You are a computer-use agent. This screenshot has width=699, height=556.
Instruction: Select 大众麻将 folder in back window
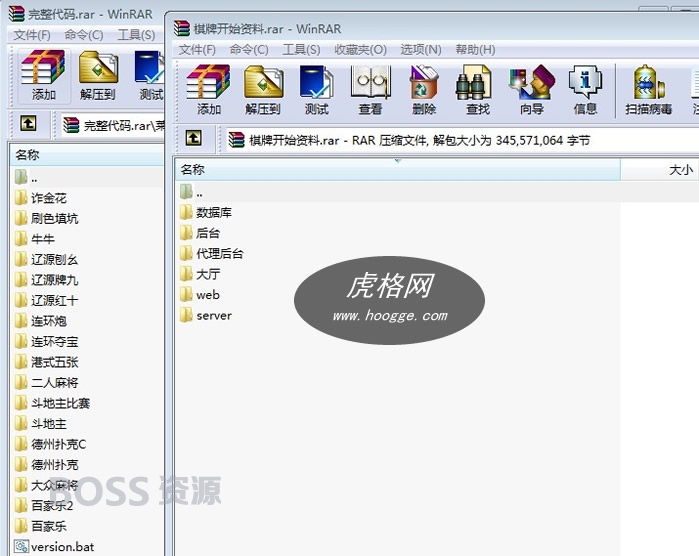click(46, 485)
